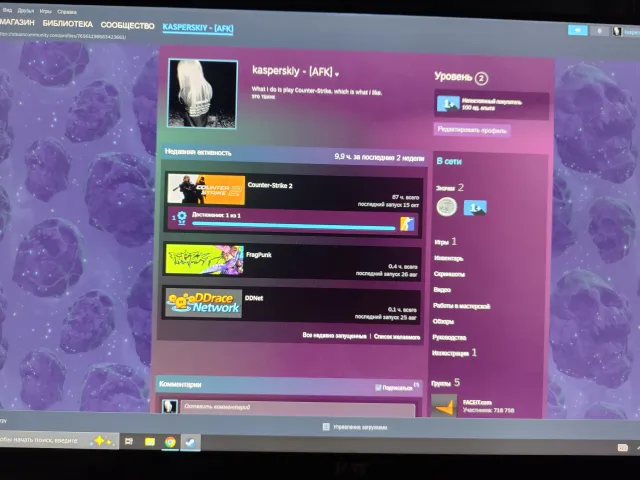Open the Инвентарь link
The width and height of the screenshot is (640, 480).
pyautogui.click(x=449, y=258)
